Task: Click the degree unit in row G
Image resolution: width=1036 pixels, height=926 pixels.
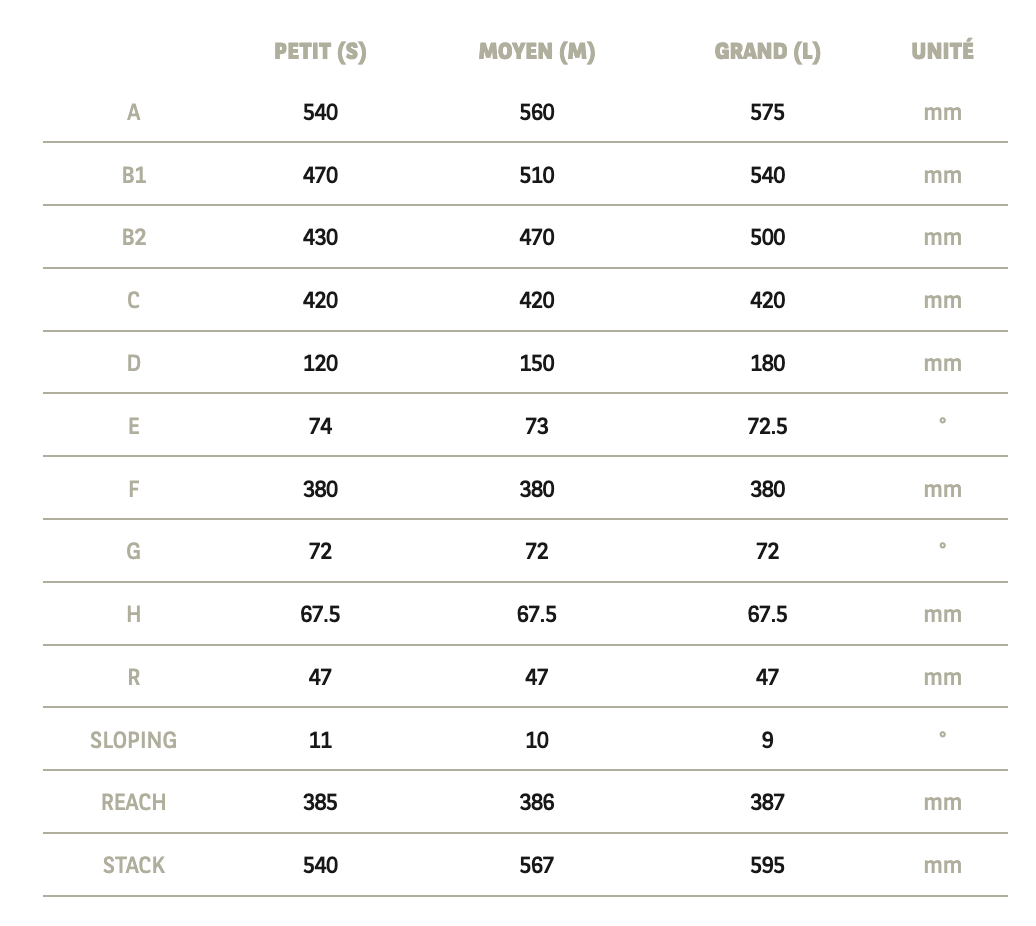Action: (x=942, y=546)
